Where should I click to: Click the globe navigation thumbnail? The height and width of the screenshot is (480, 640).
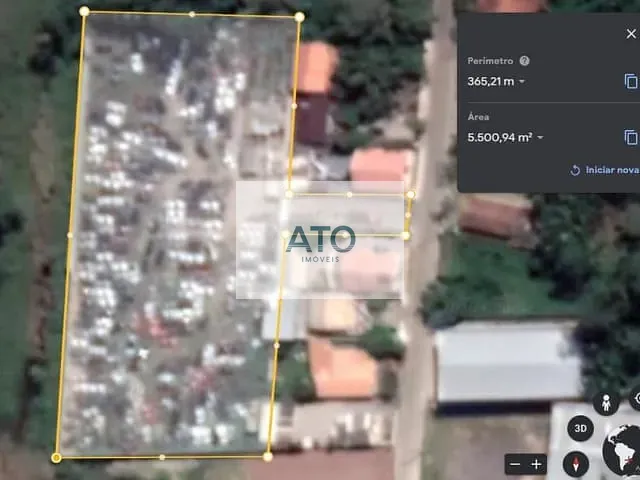[x=622, y=451]
